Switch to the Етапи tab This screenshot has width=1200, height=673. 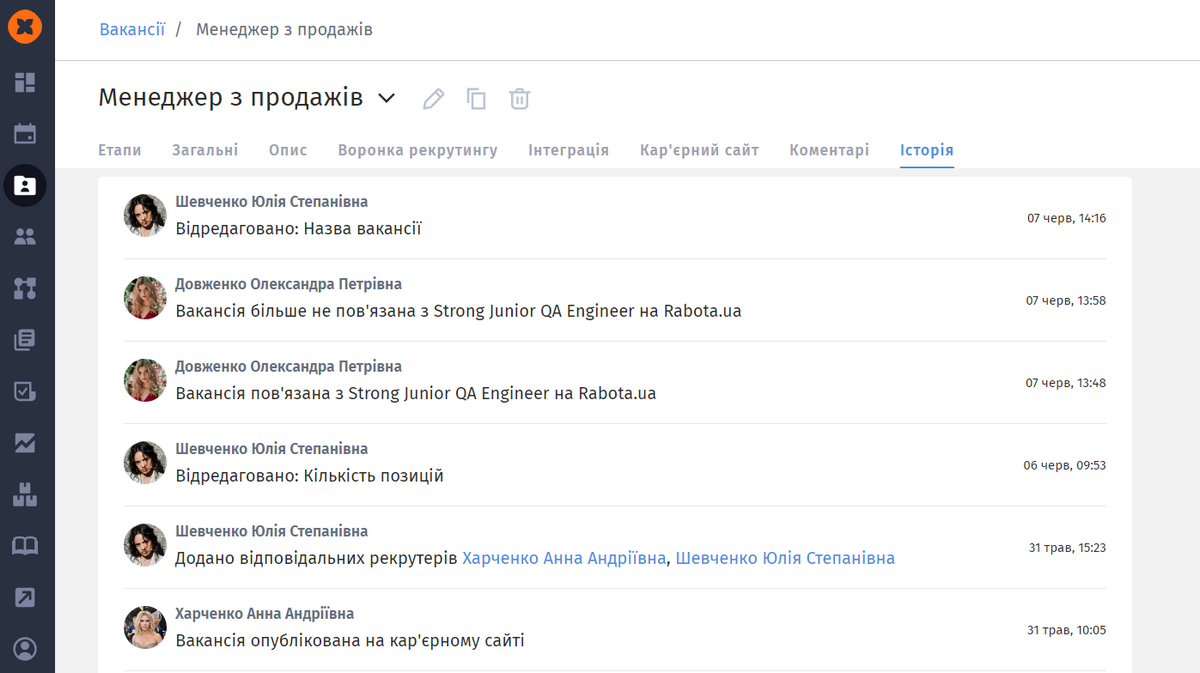(119, 150)
